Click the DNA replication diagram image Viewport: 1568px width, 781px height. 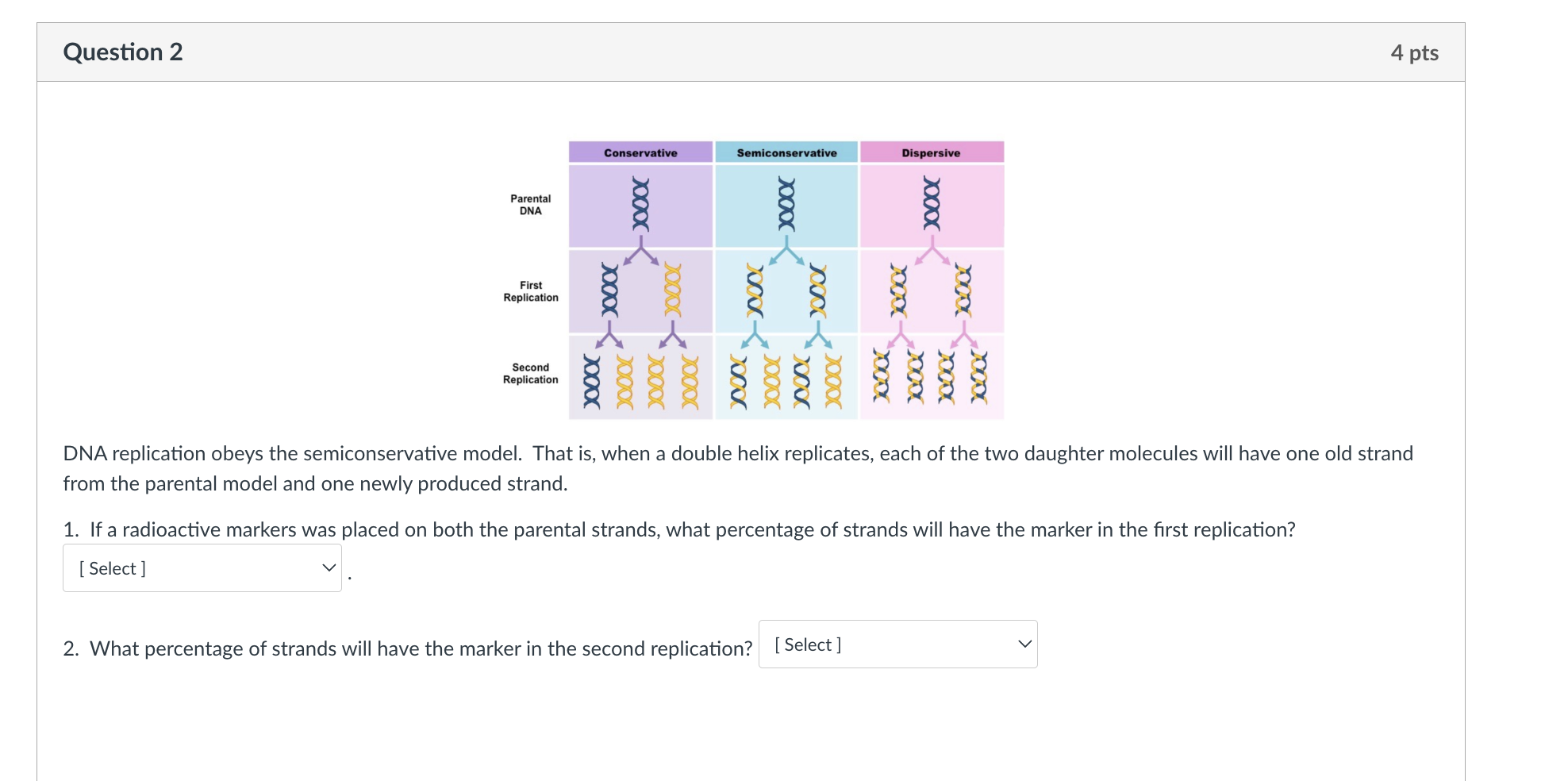pyautogui.click(x=786, y=278)
